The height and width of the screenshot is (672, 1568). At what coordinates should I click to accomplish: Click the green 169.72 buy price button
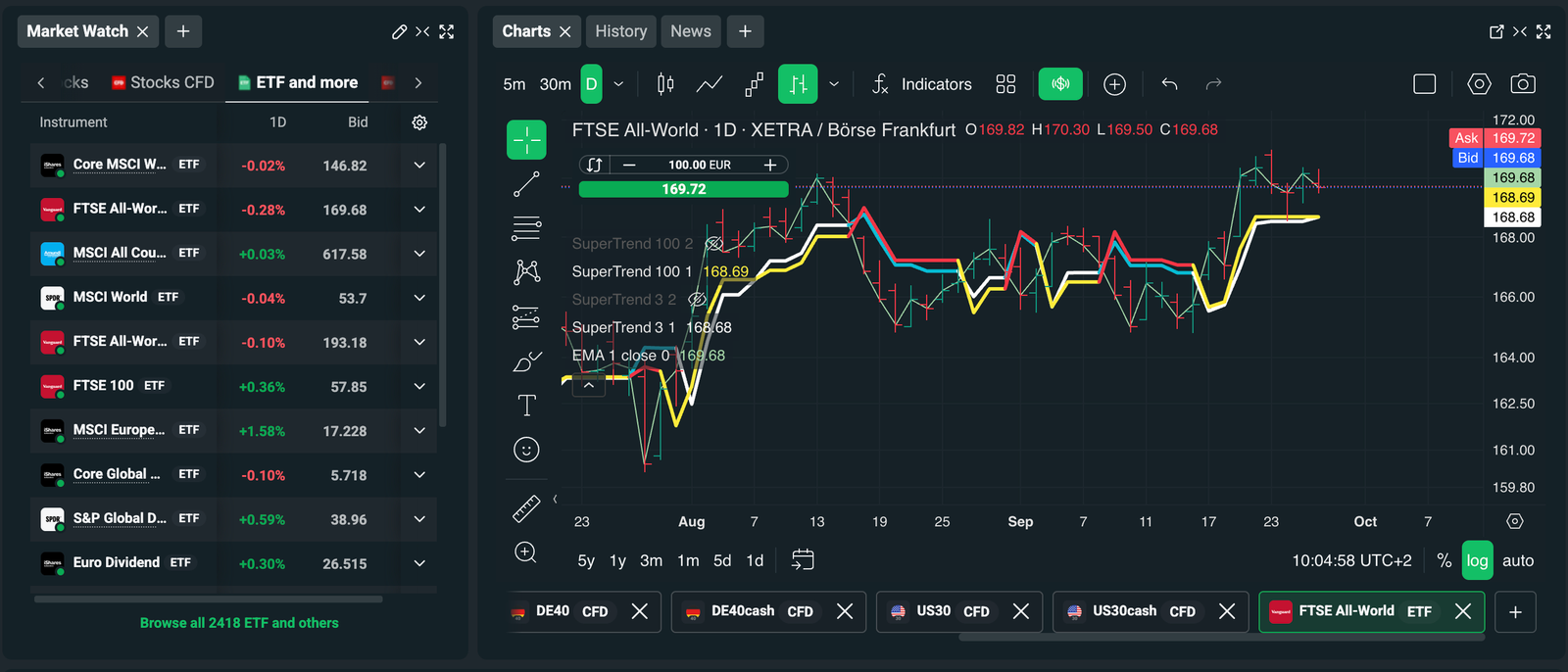pyautogui.click(x=684, y=189)
